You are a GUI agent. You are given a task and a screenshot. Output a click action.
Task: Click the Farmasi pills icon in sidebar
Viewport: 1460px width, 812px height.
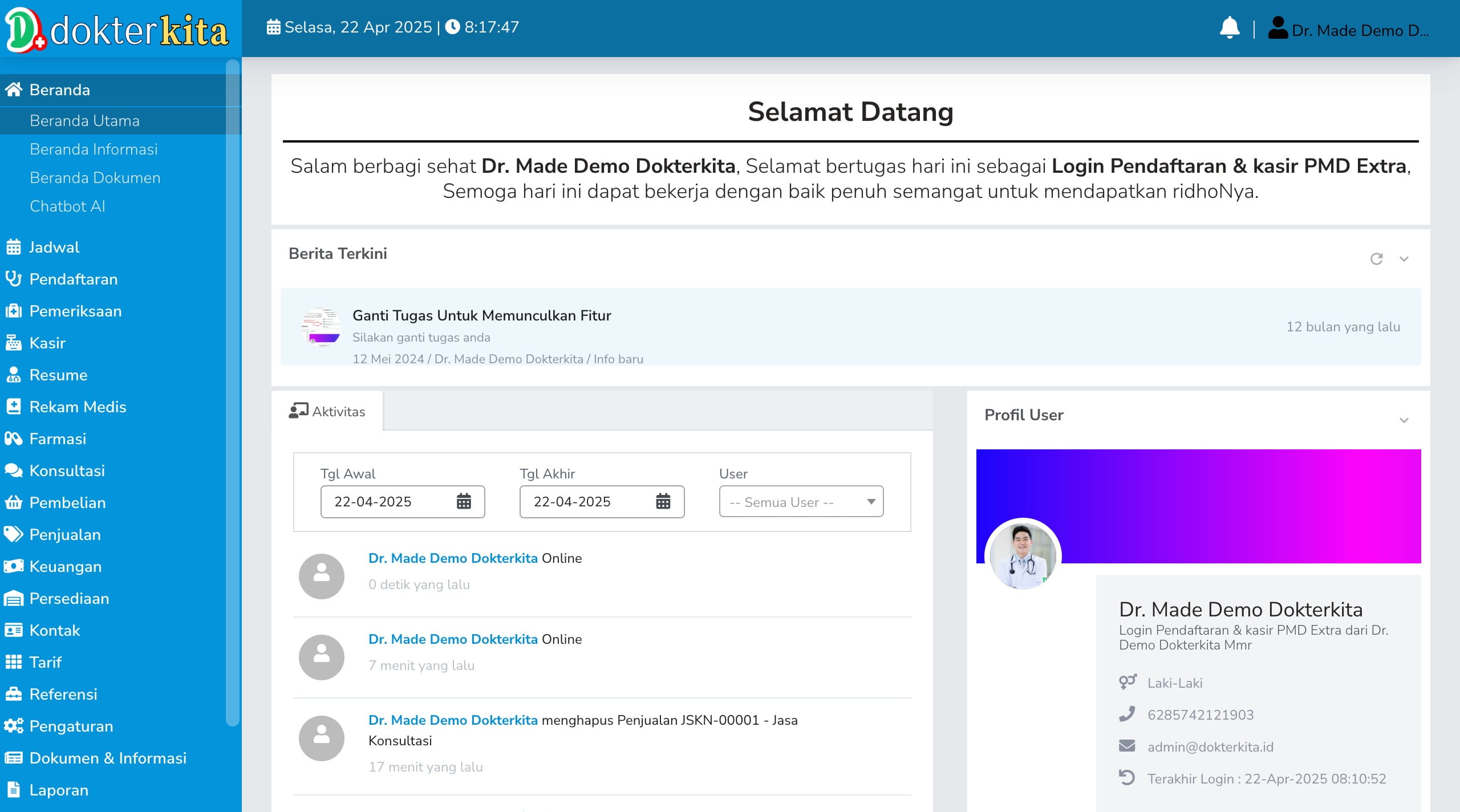tap(13, 439)
